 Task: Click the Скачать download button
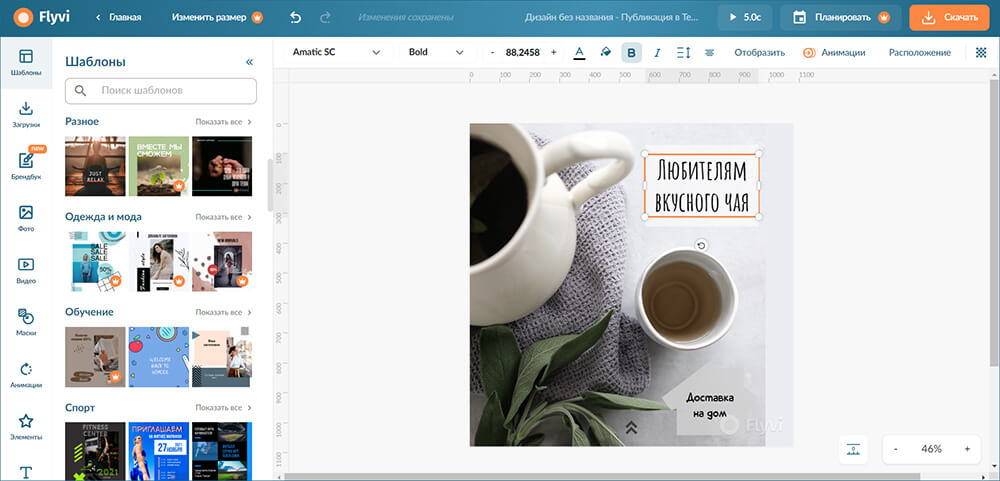(x=949, y=17)
